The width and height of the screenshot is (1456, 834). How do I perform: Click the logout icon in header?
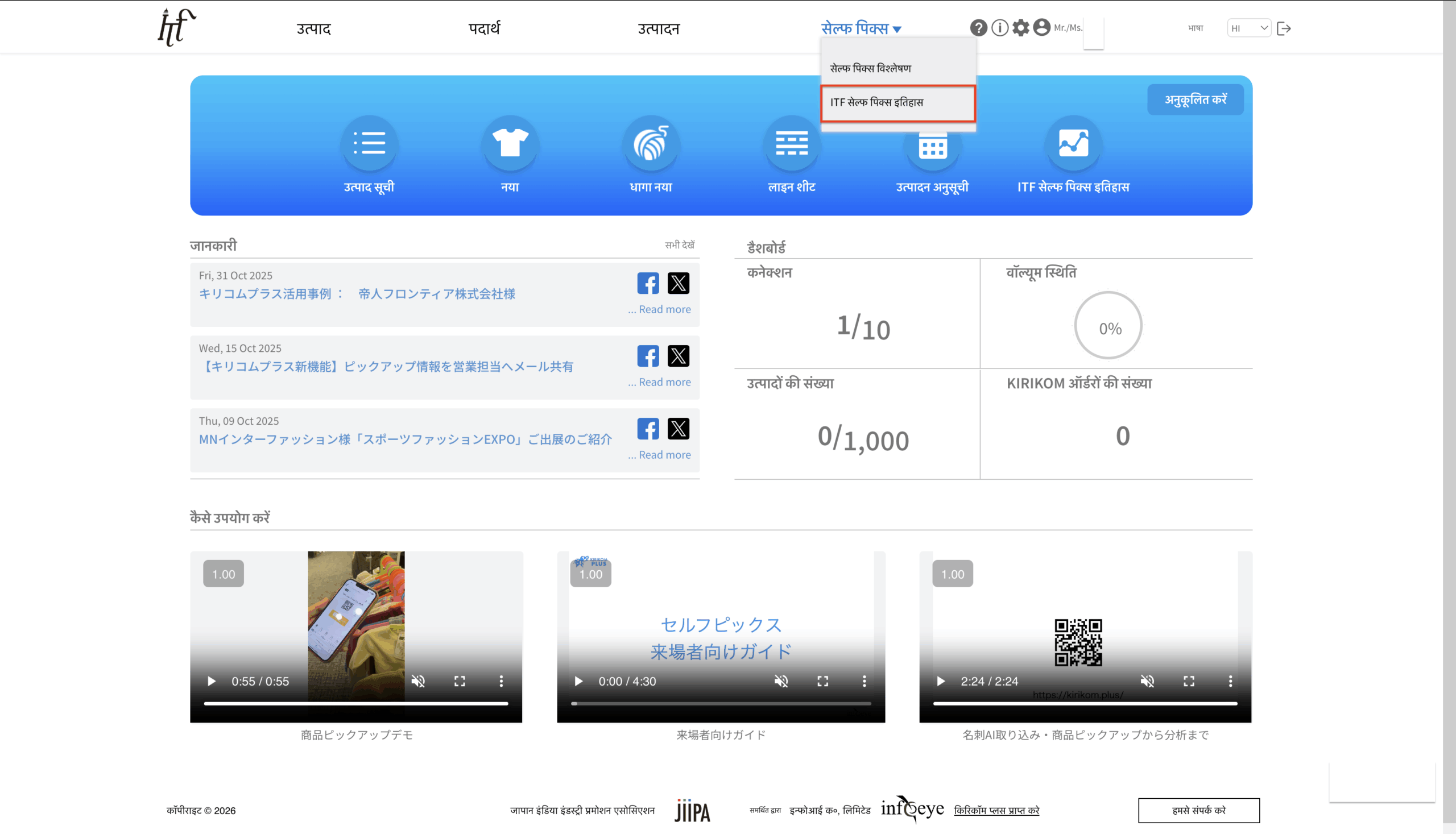1284,28
